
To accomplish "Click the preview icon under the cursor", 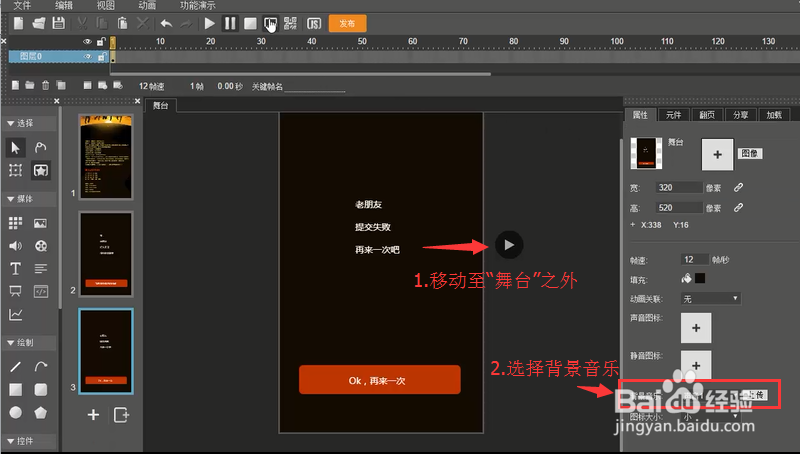I will [270, 23].
